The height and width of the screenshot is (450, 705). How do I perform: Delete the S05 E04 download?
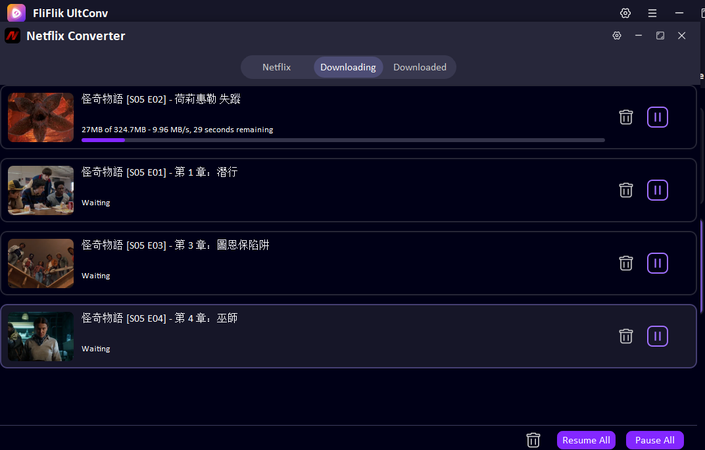pos(626,336)
